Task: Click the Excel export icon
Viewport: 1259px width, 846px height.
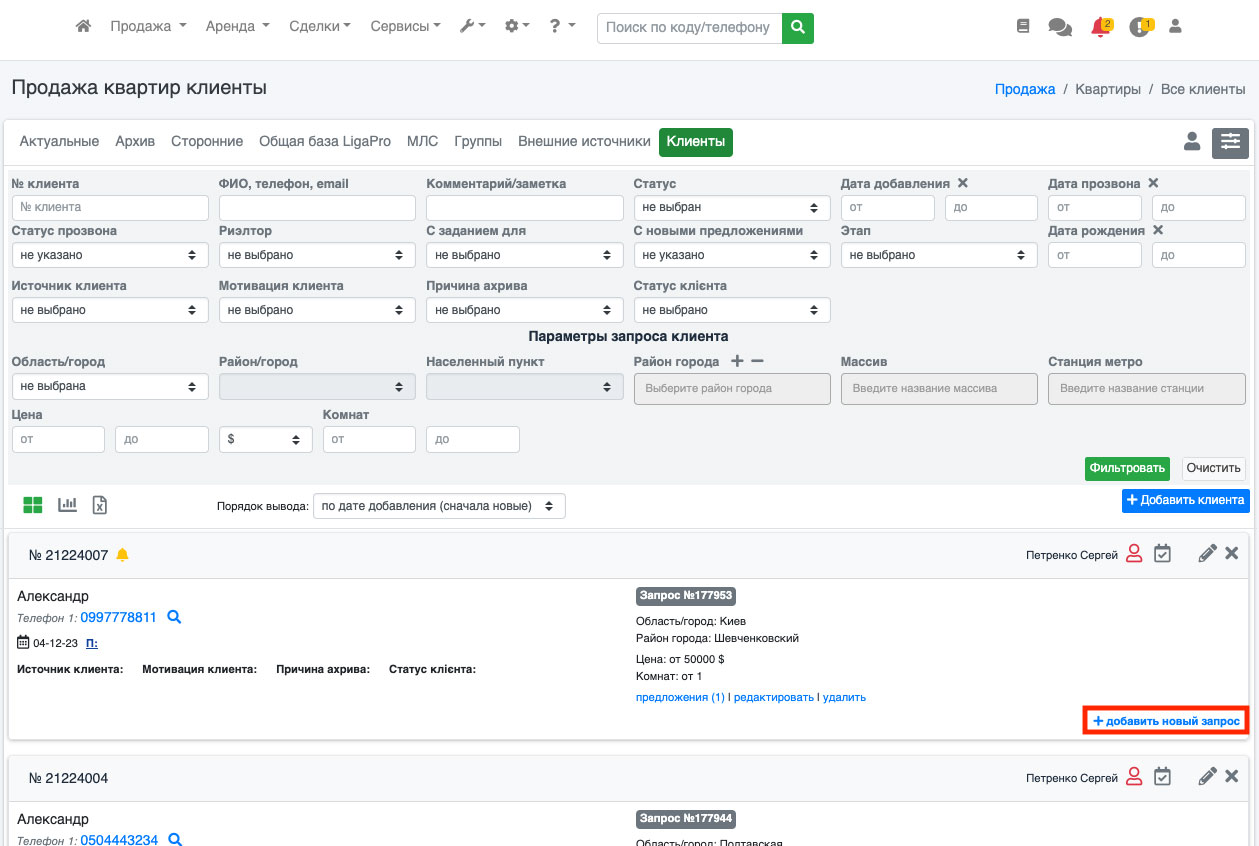Action: [x=100, y=505]
